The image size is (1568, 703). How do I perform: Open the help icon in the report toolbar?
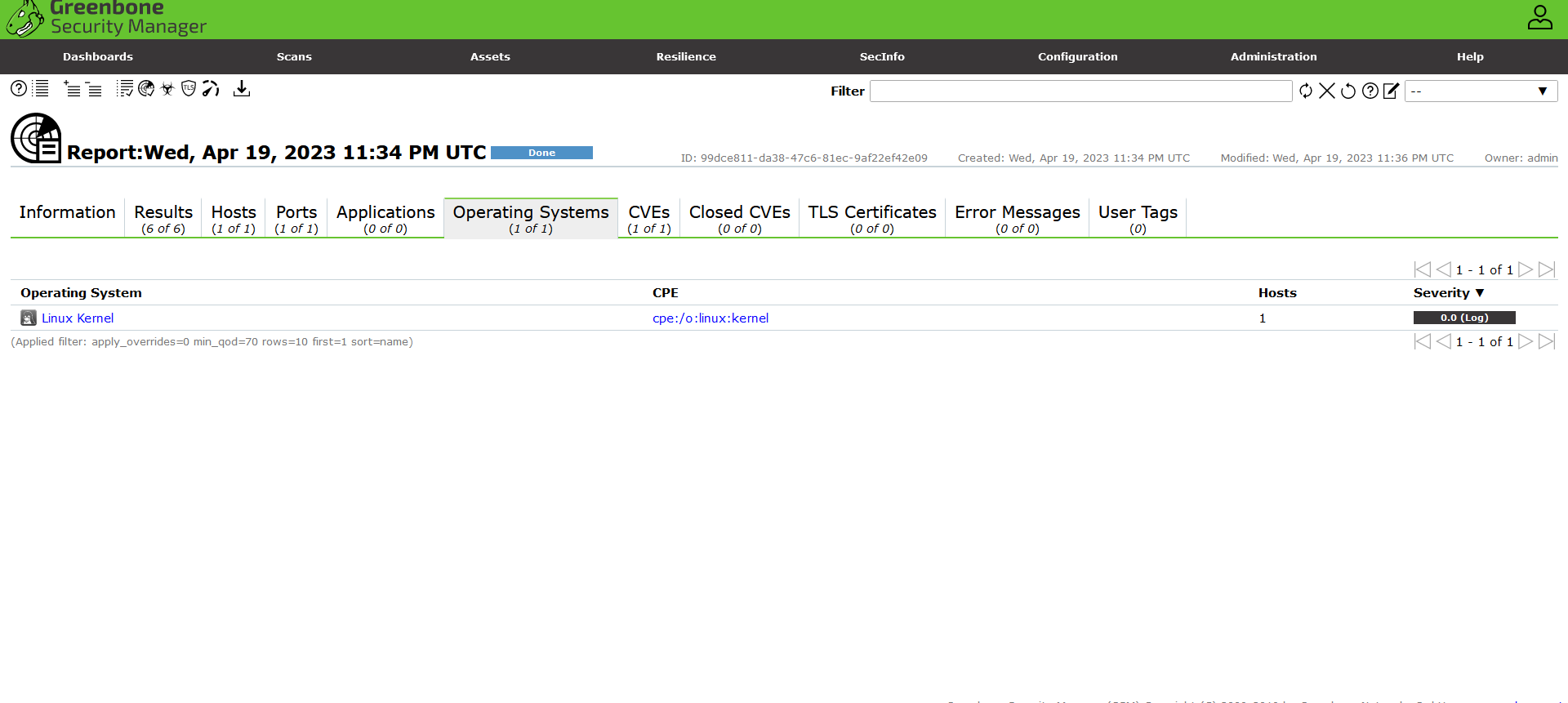point(18,88)
